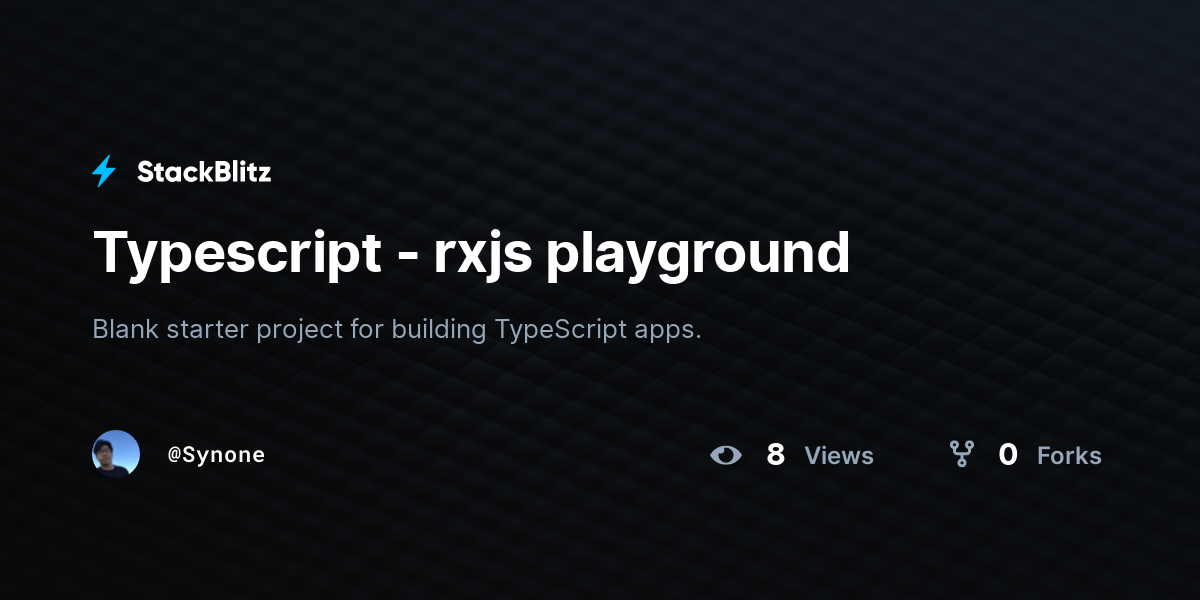1200x600 pixels.
Task: Open the Synone user avatar picture
Action: [x=116, y=454]
